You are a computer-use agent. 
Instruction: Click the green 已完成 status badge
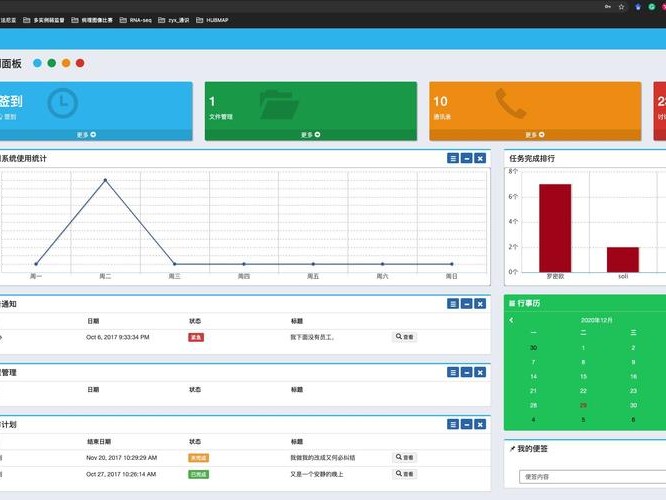(x=198, y=475)
